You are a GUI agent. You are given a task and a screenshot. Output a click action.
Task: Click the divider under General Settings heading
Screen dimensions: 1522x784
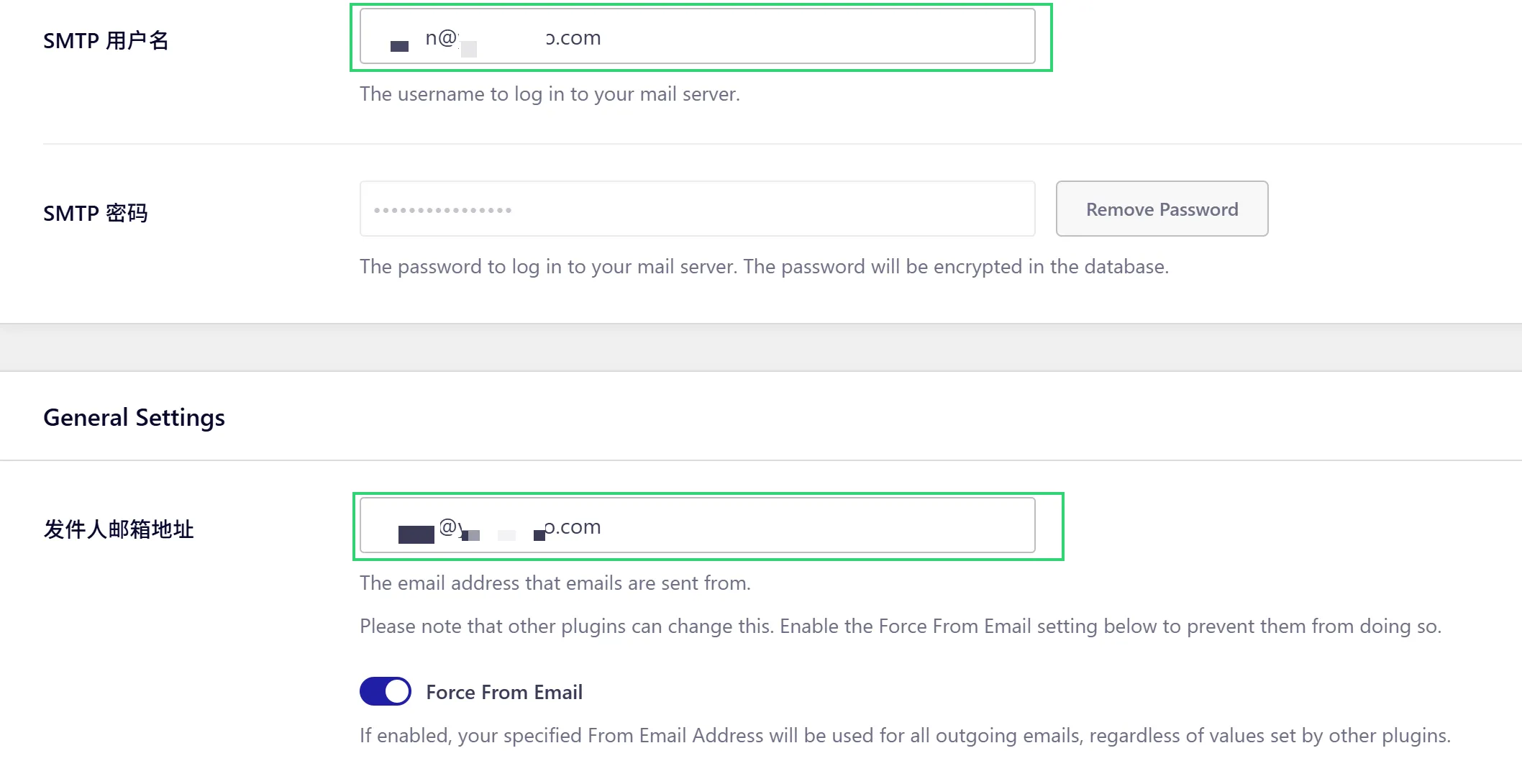pyautogui.click(x=761, y=460)
